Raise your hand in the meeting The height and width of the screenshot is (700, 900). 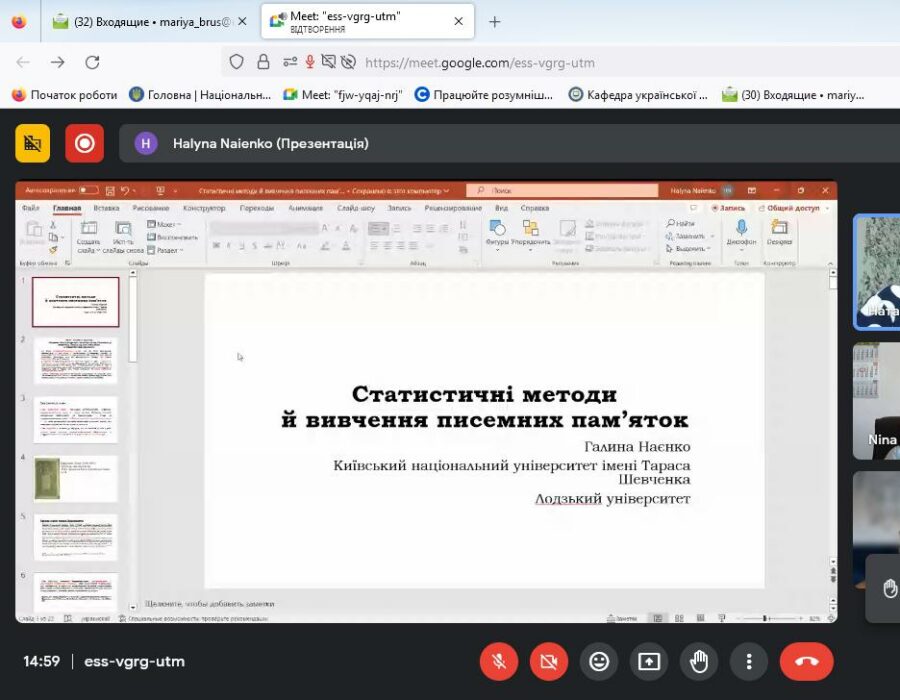(x=698, y=661)
